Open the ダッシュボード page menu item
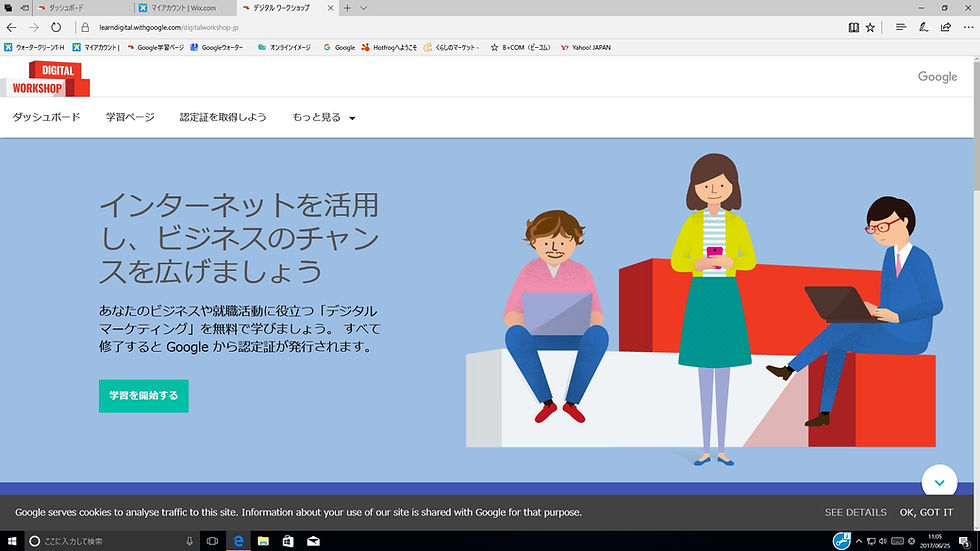 coord(46,117)
